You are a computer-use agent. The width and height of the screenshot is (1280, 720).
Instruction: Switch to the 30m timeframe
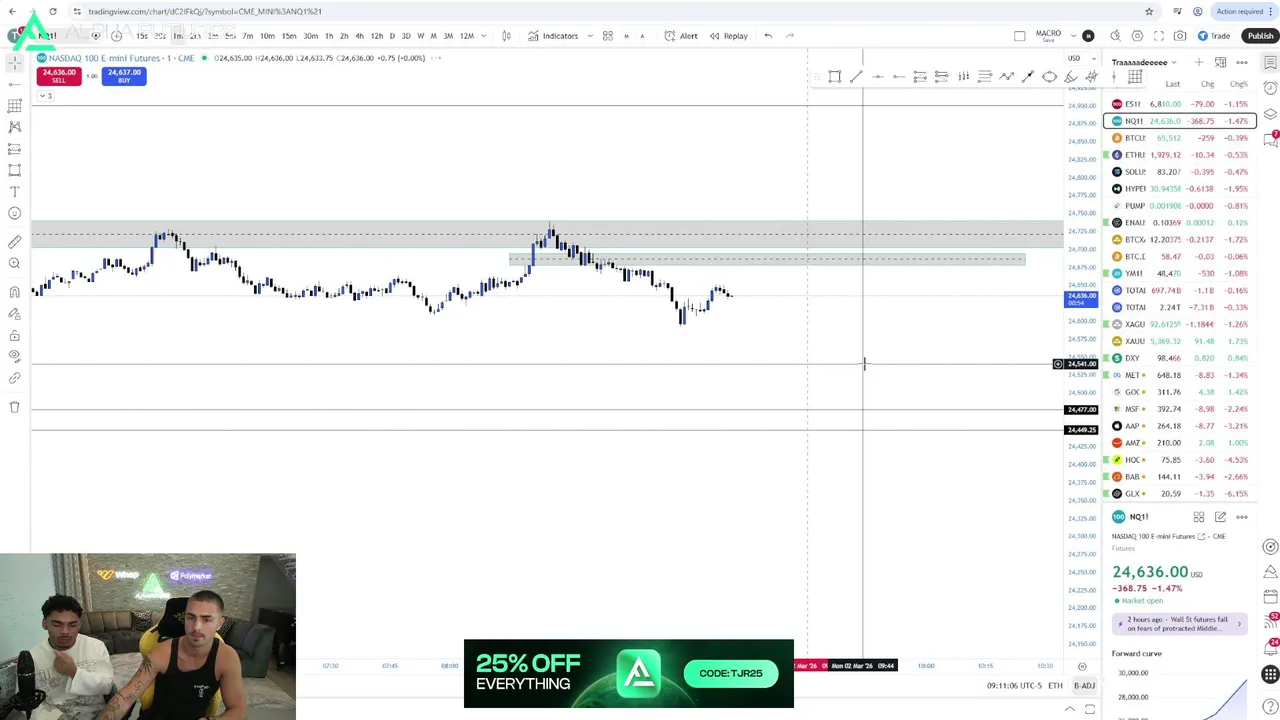311,36
